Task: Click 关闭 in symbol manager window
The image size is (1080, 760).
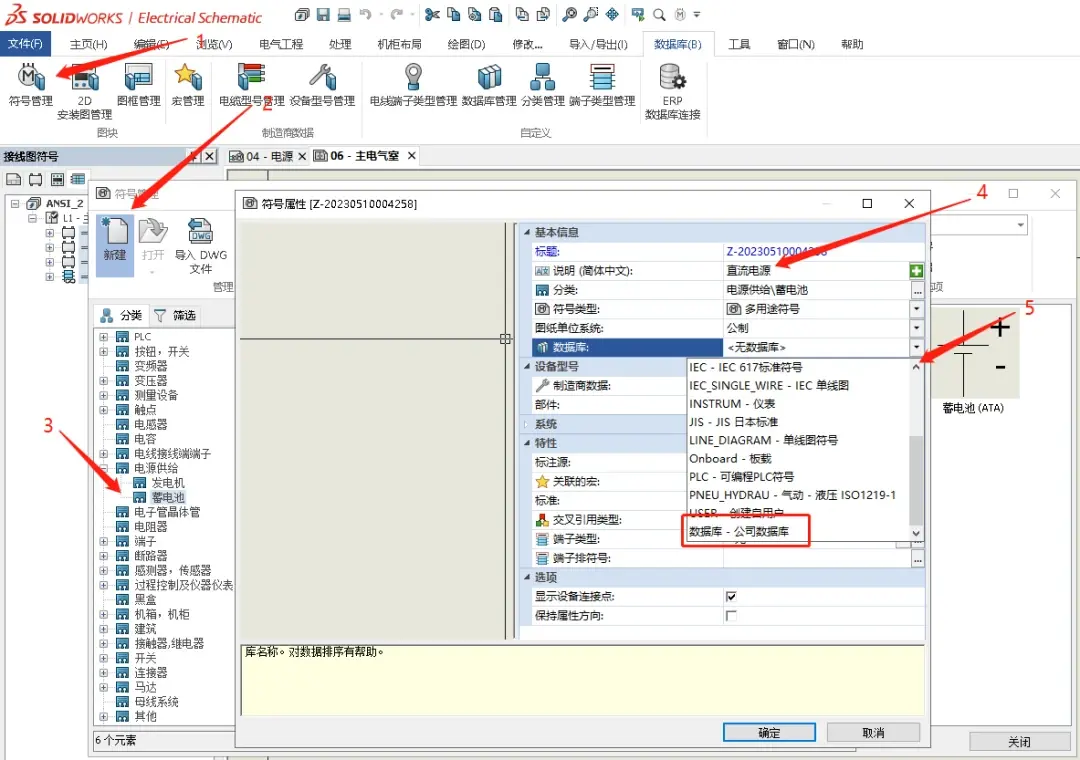Action: click(x=1019, y=742)
